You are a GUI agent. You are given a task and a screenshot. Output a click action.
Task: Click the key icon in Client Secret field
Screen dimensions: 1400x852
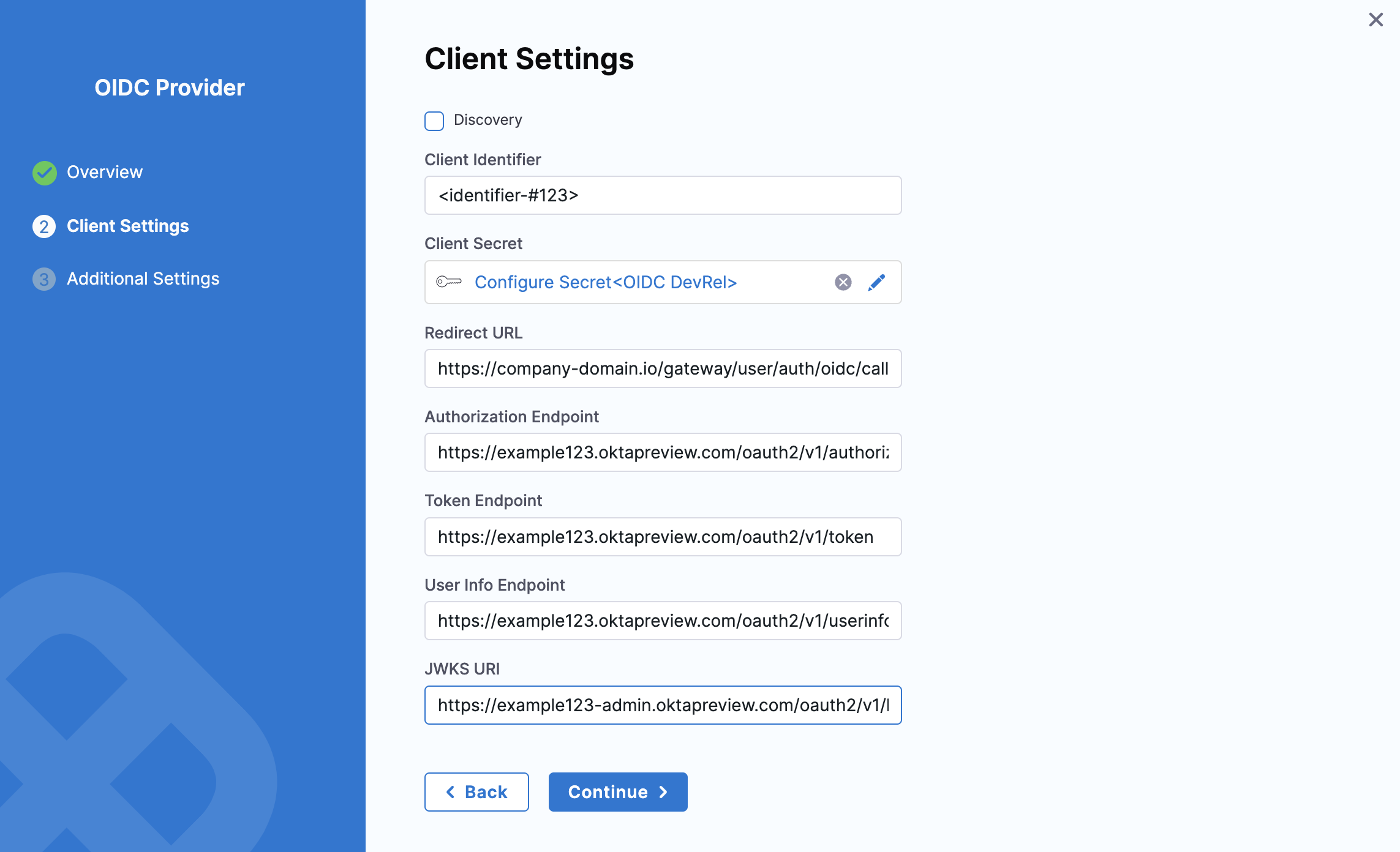click(449, 282)
